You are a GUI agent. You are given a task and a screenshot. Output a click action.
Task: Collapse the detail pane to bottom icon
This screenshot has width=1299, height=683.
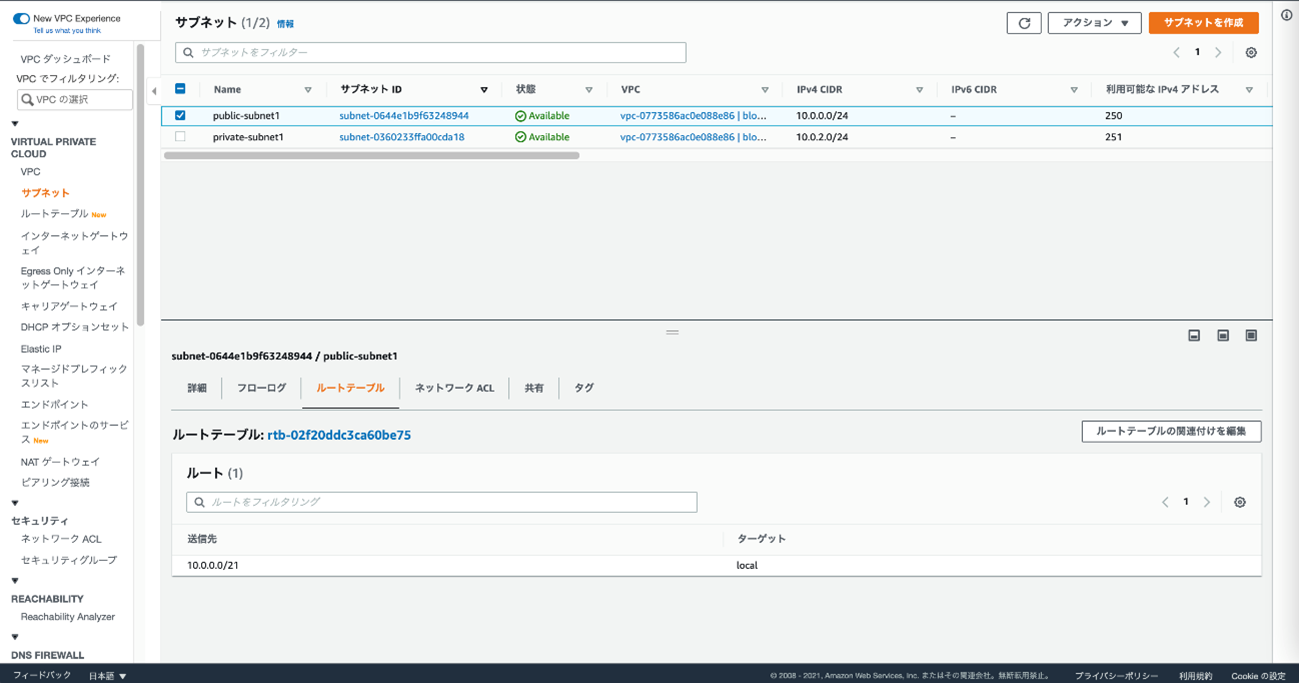(1194, 336)
